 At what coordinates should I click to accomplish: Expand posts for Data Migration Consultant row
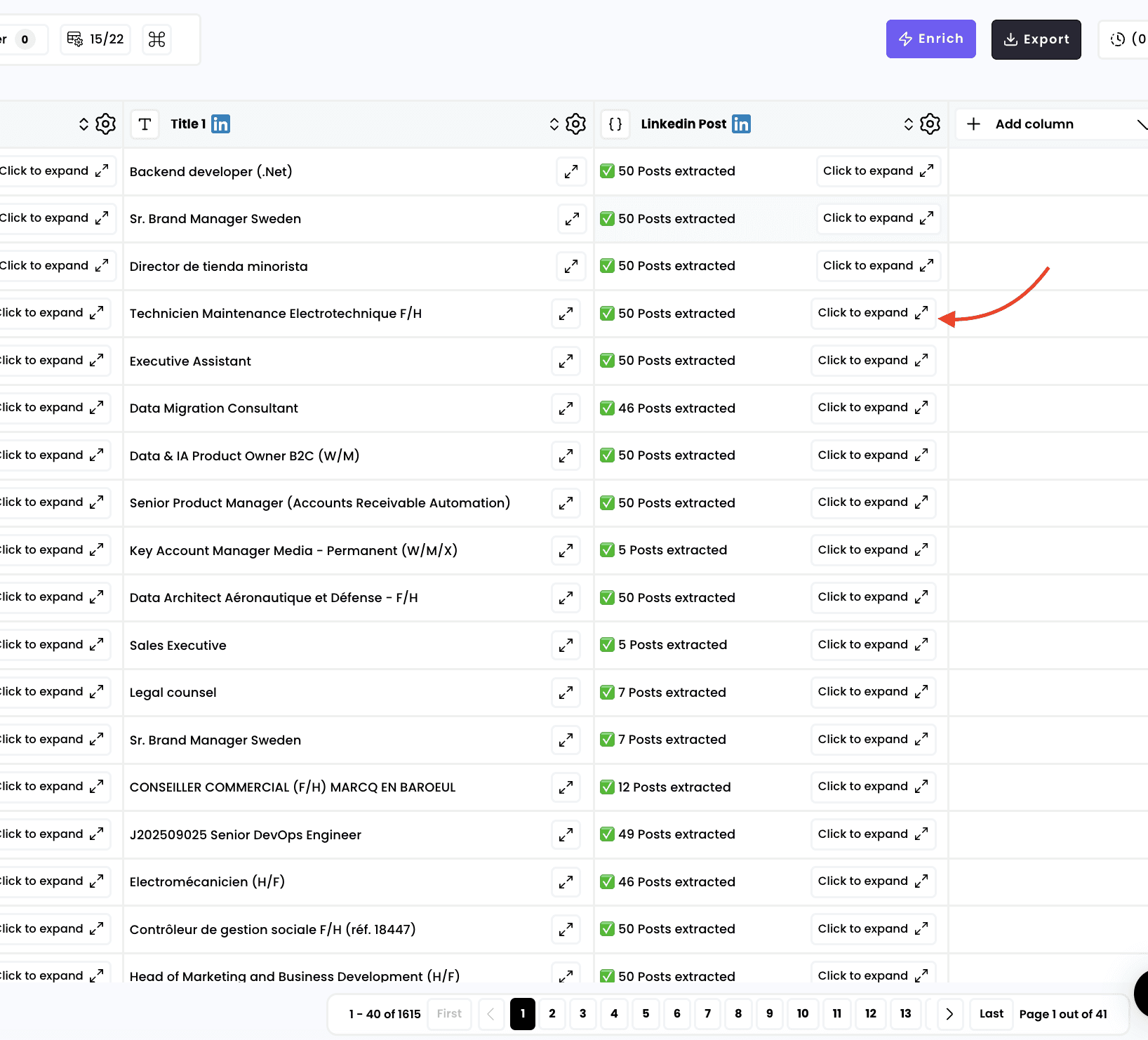point(874,408)
